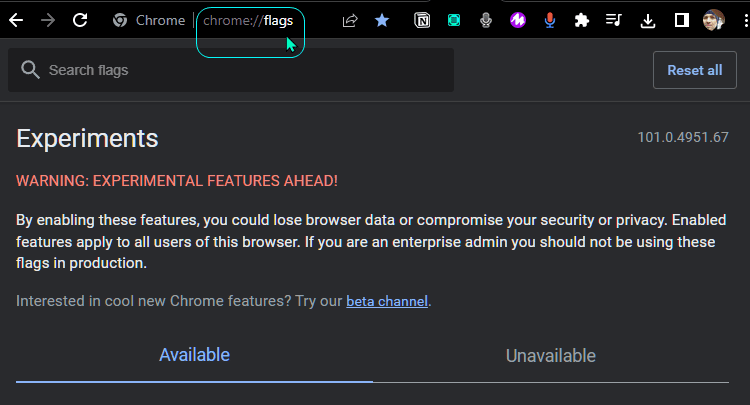Select the Available tab
750x405 pixels.
194,355
